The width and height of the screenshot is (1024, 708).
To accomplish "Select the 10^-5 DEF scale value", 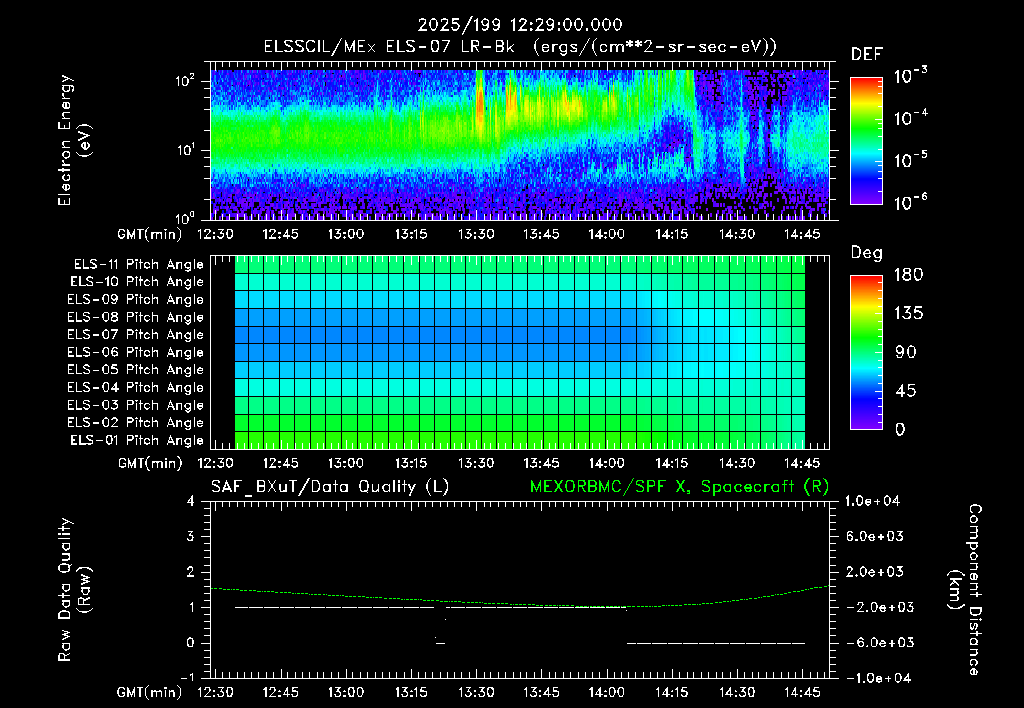I will pos(910,160).
